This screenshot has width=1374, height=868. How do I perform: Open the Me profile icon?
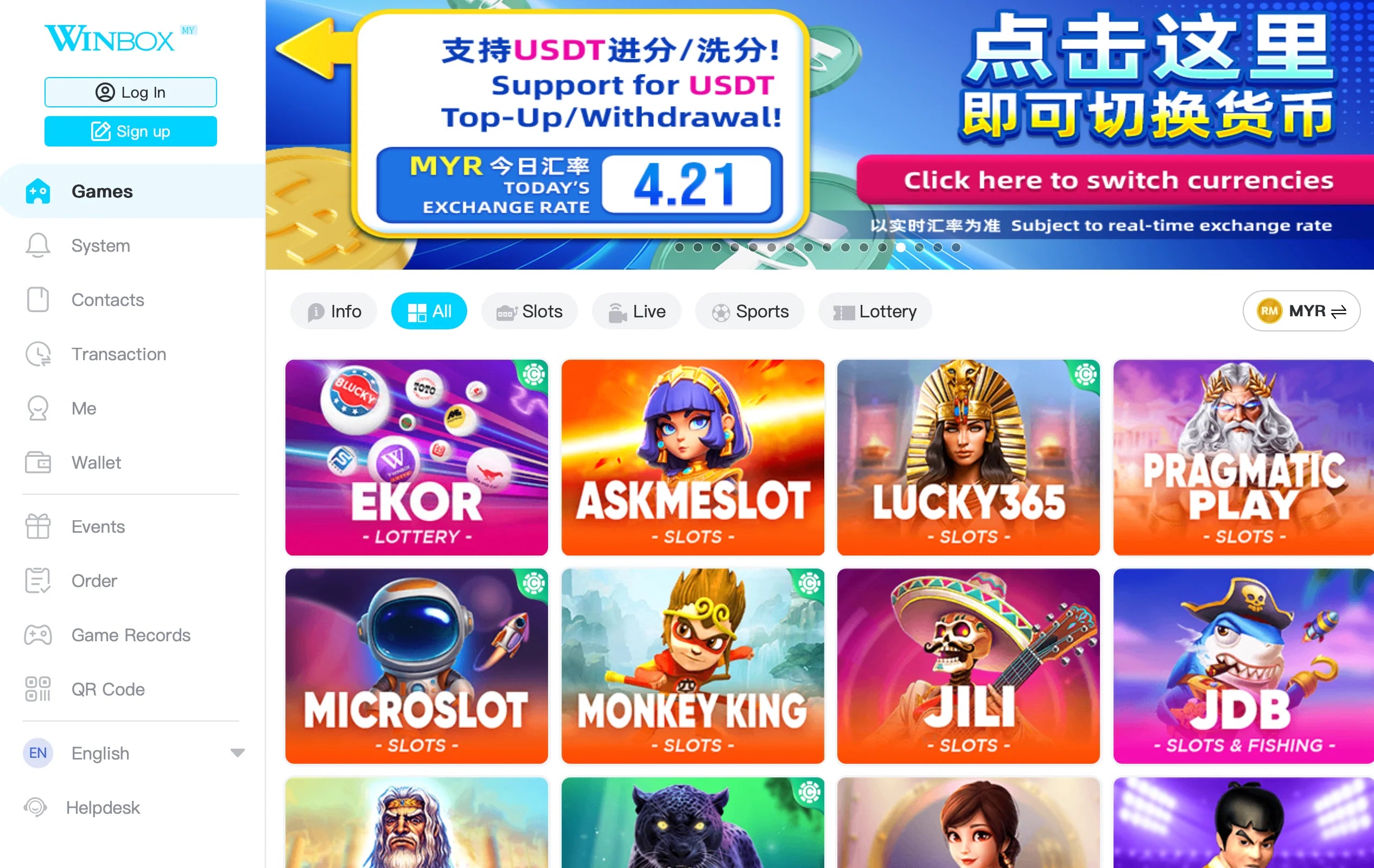click(37, 409)
